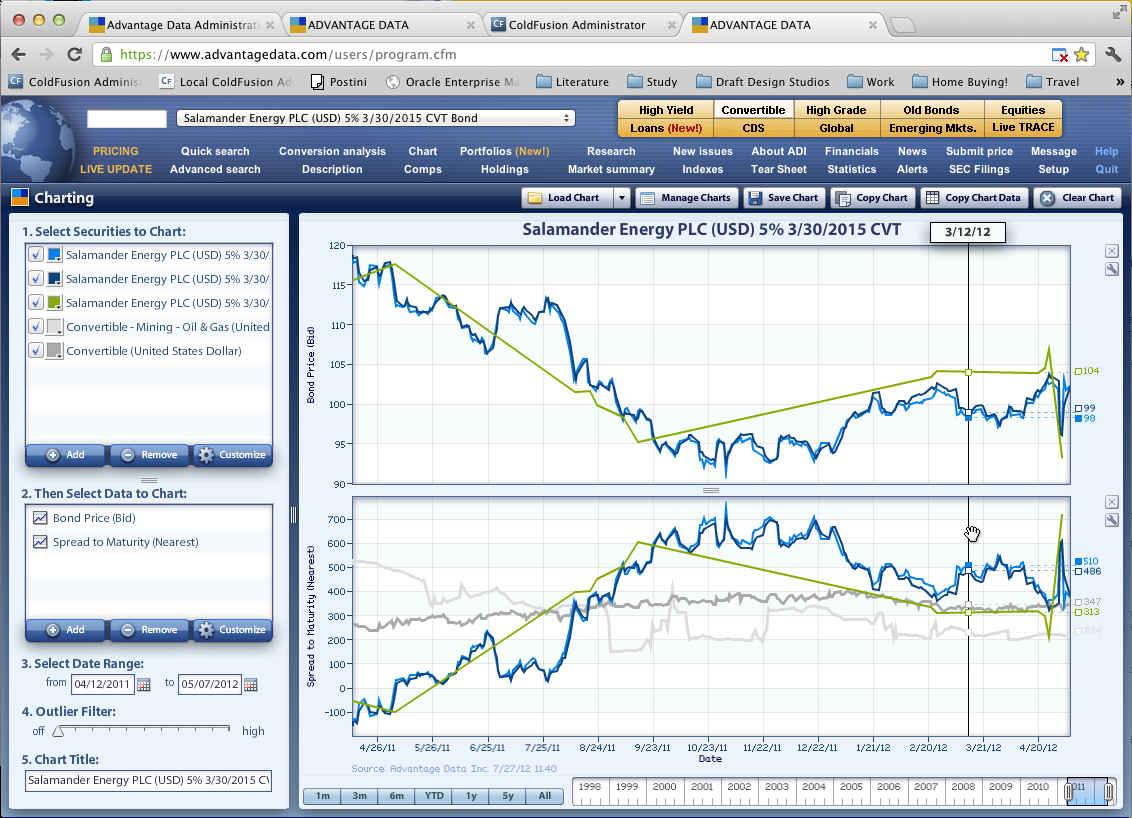This screenshot has width=1132, height=818.
Task: Toggle third Salamander Energy green checkbox
Action: pos(36,303)
